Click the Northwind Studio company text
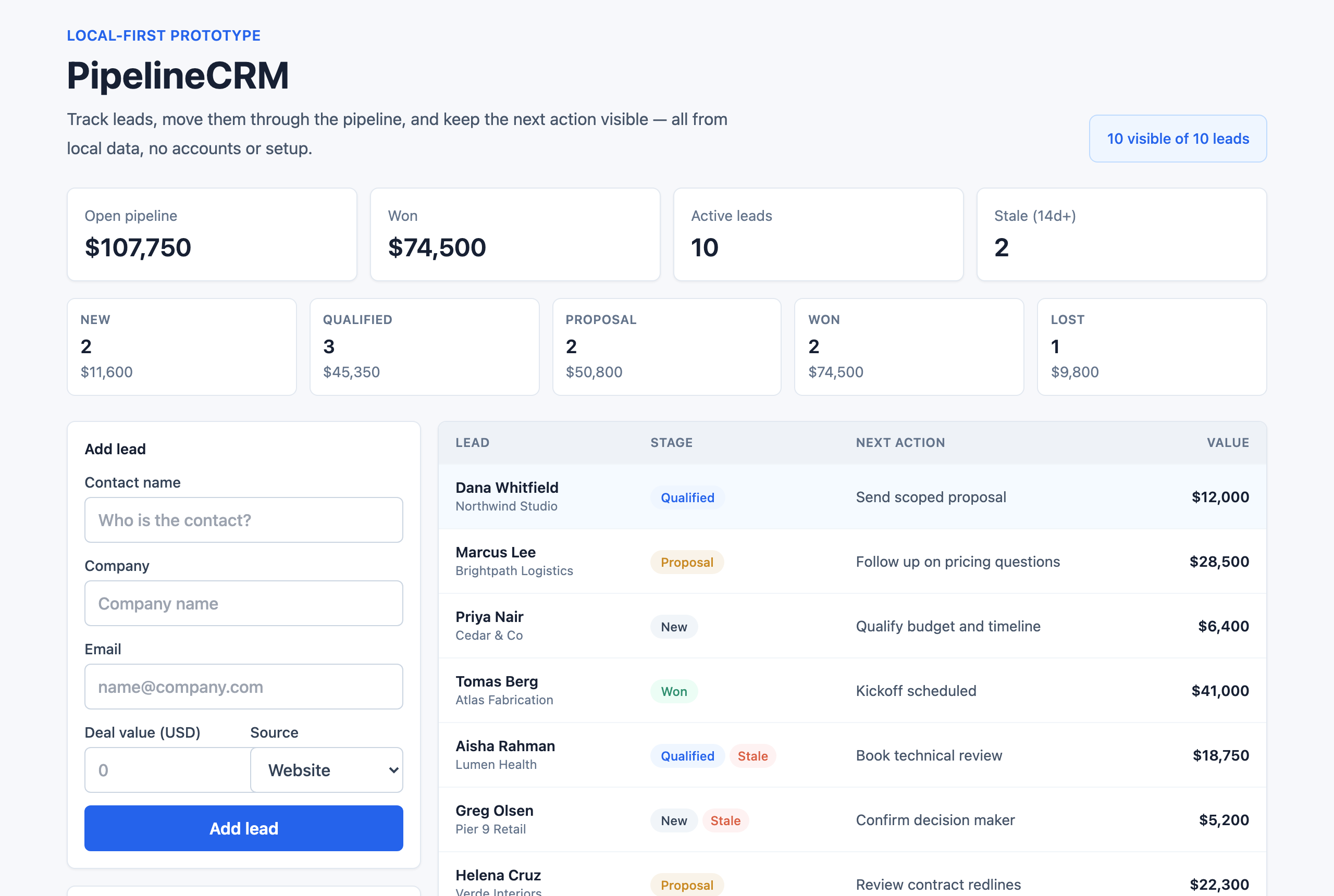Viewport: 1334px width, 896px height. (507, 506)
